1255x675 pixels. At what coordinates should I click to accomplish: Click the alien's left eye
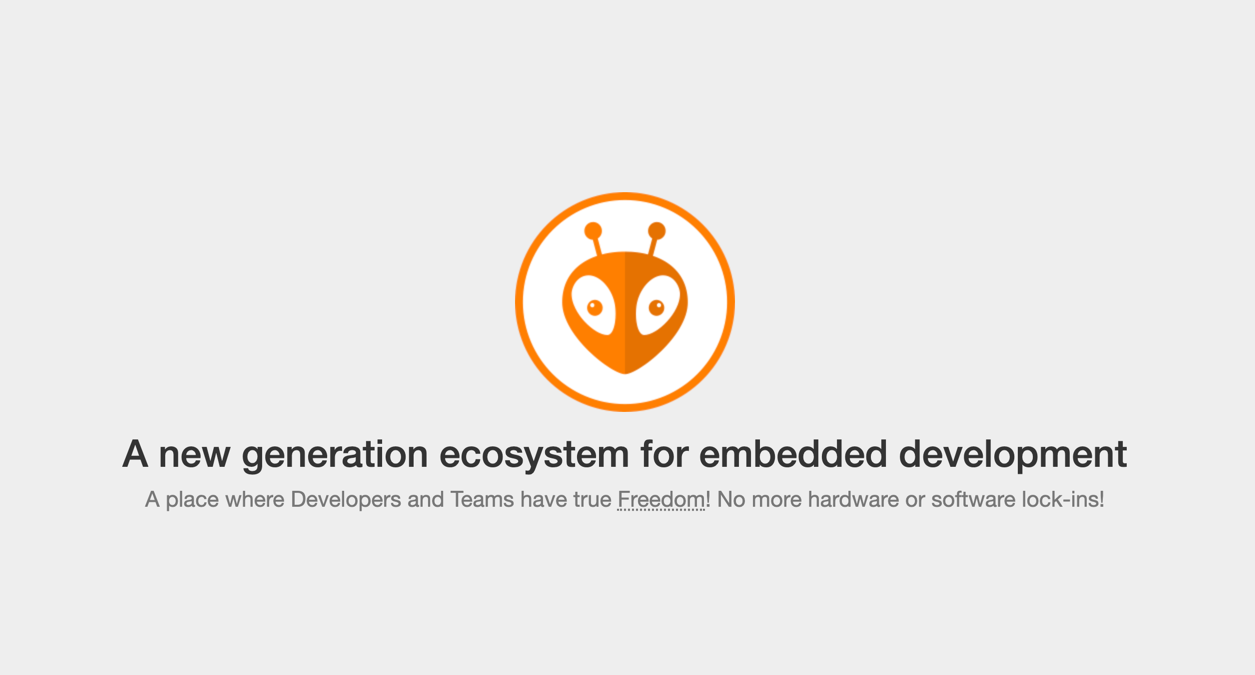click(593, 305)
